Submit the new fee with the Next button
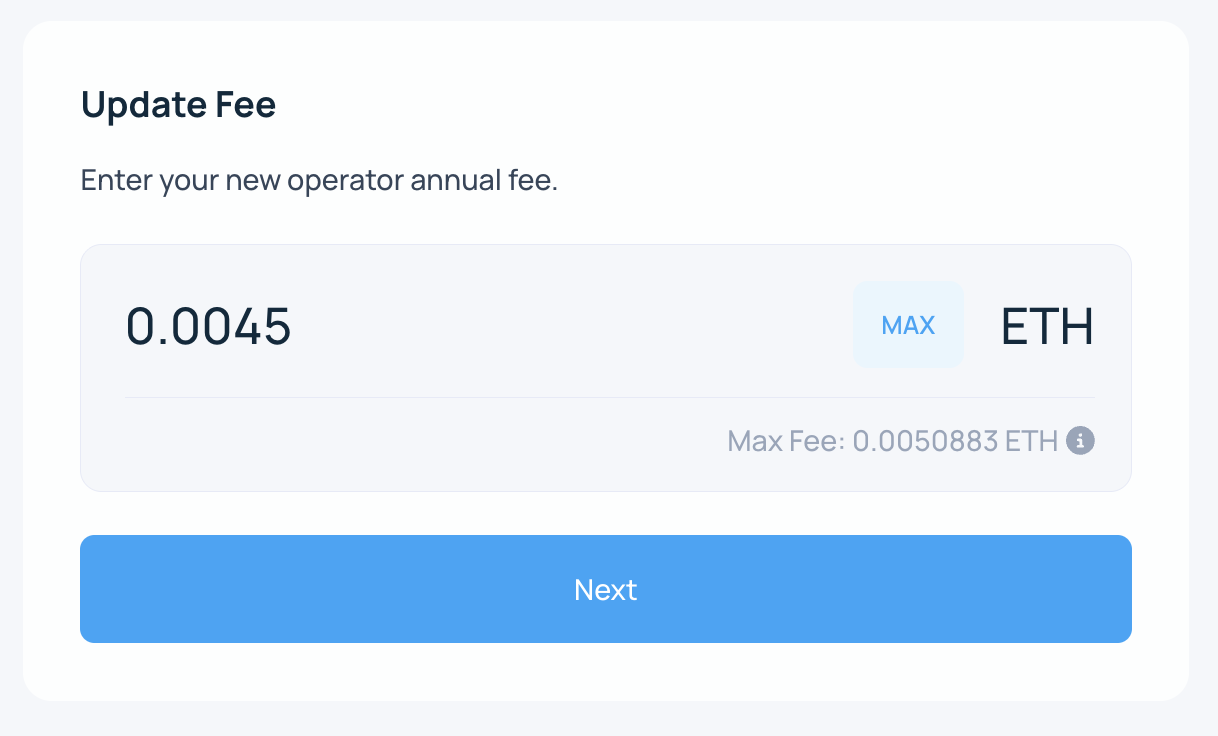 click(x=605, y=589)
